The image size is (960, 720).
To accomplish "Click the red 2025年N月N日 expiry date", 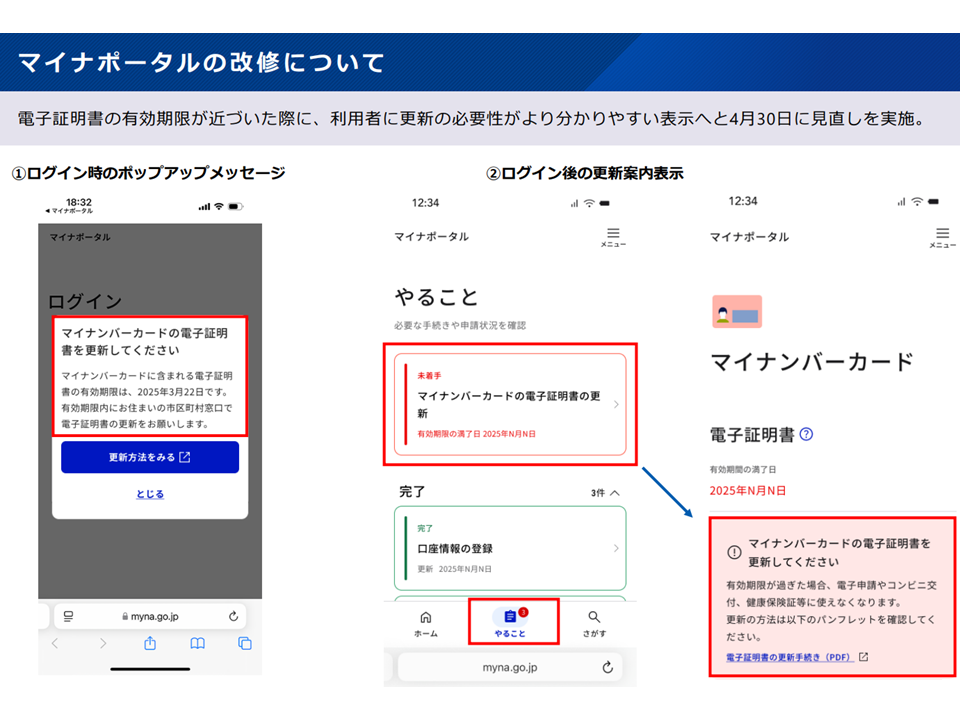I will click(748, 490).
